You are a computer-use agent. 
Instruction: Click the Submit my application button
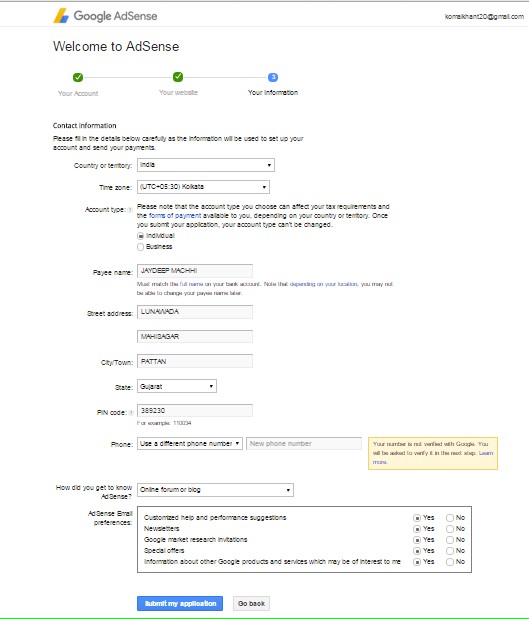[x=180, y=604]
